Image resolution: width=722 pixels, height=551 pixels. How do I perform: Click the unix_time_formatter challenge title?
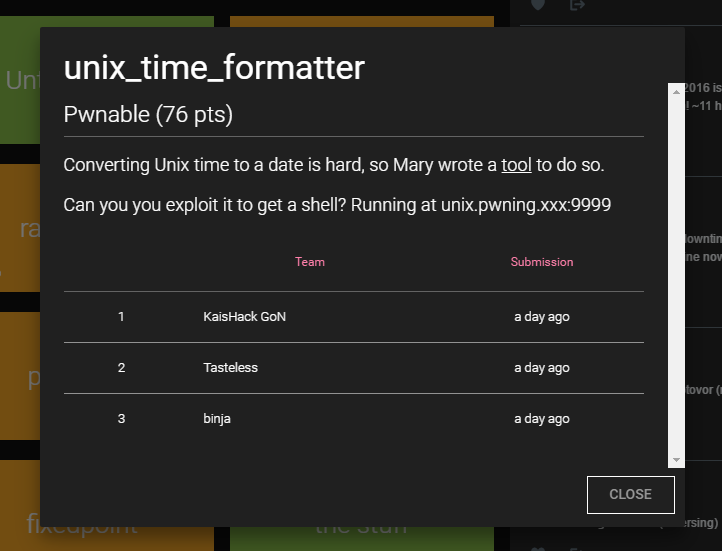coord(214,68)
